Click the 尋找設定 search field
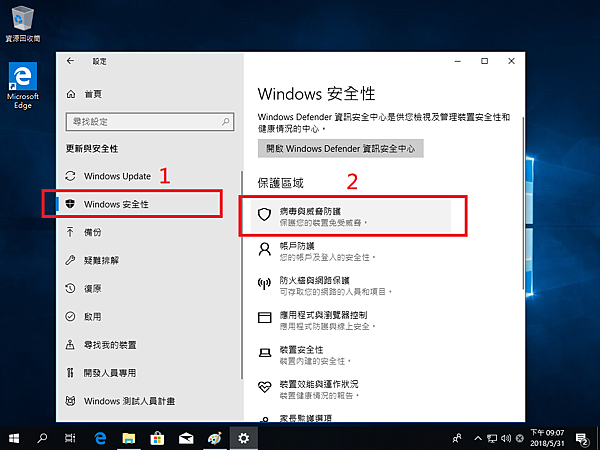 (148, 121)
